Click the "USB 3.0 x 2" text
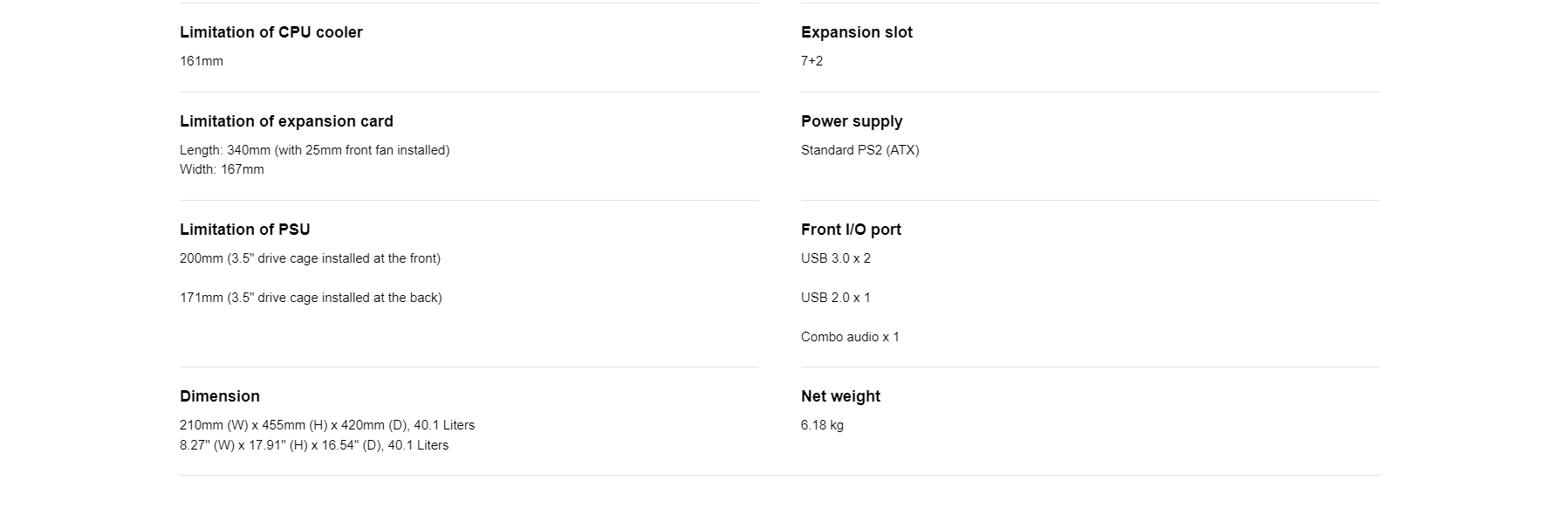Screen dimensions: 1568x522 coord(835,258)
